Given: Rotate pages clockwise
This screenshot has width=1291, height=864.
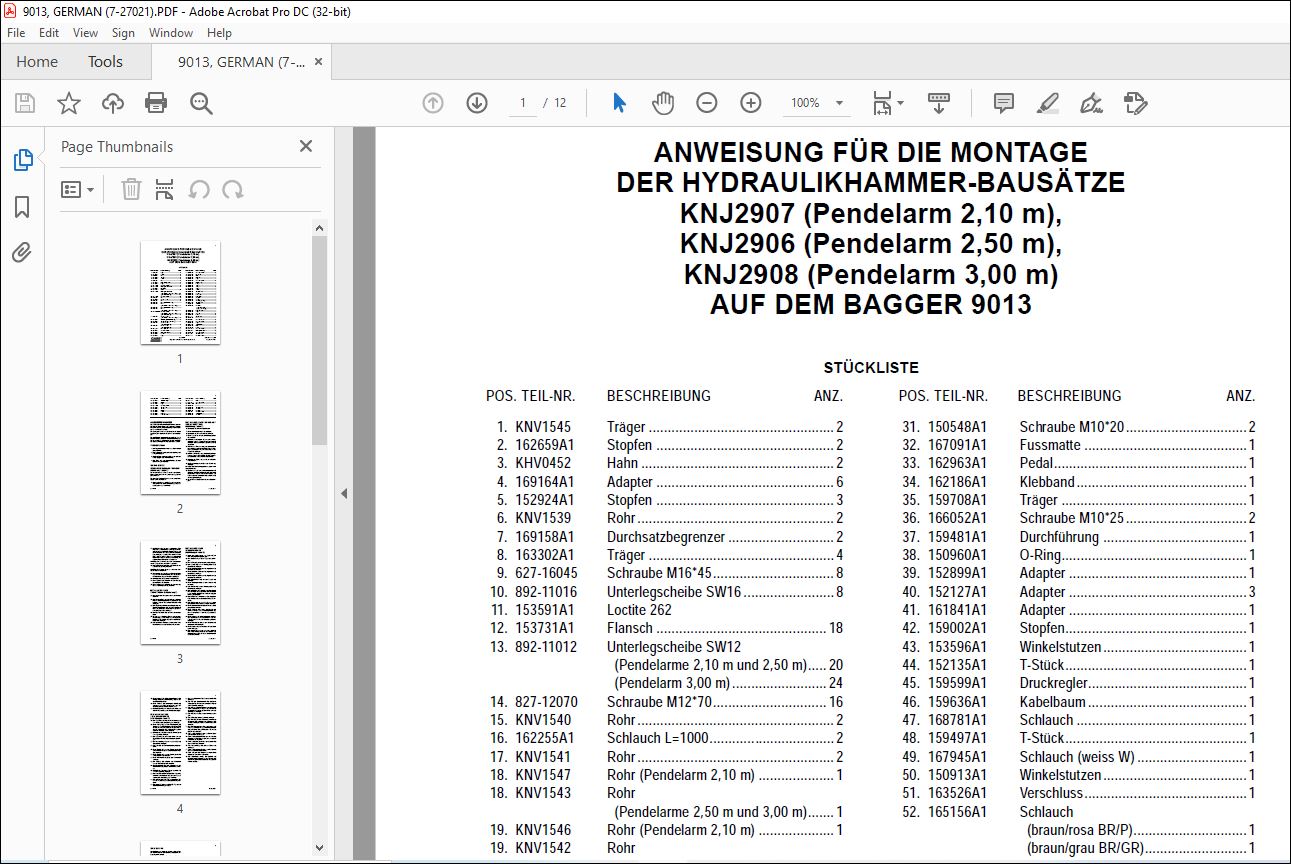Looking at the screenshot, I should click(233, 189).
